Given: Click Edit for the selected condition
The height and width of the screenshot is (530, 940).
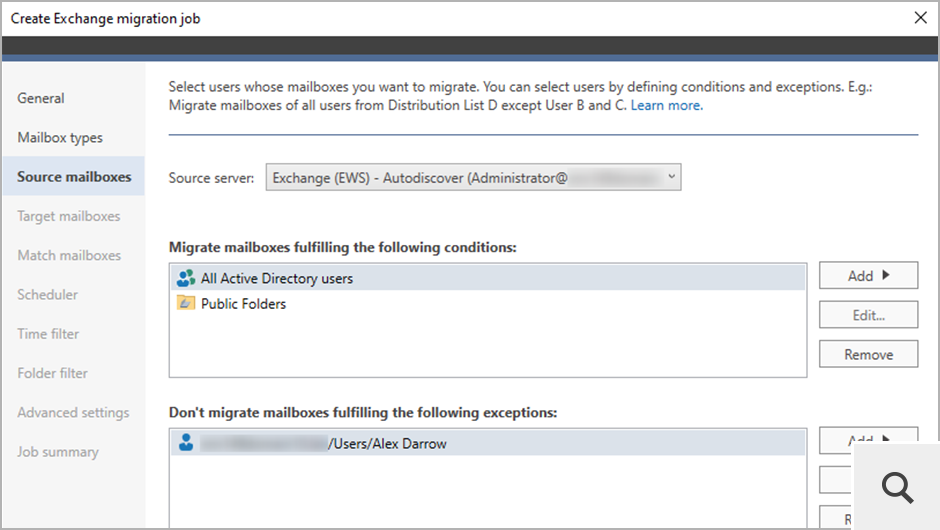Looking at the screenshot, I should [869, 315].
